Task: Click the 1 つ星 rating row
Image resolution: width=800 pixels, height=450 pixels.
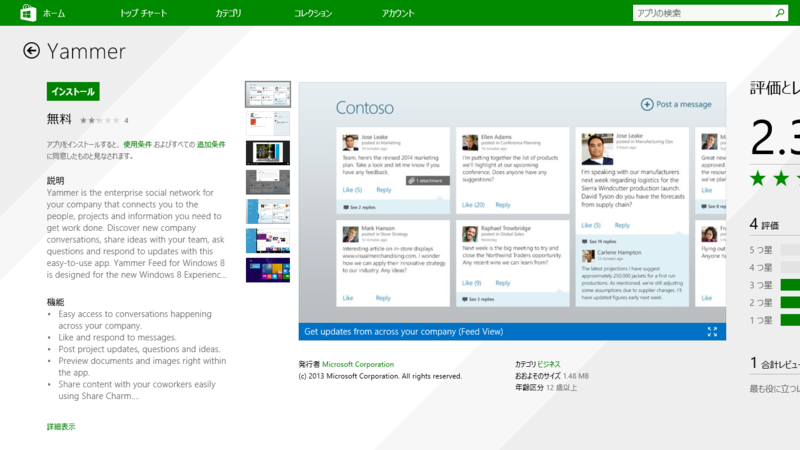Action: pyautogui.click(x=774, y=320)
